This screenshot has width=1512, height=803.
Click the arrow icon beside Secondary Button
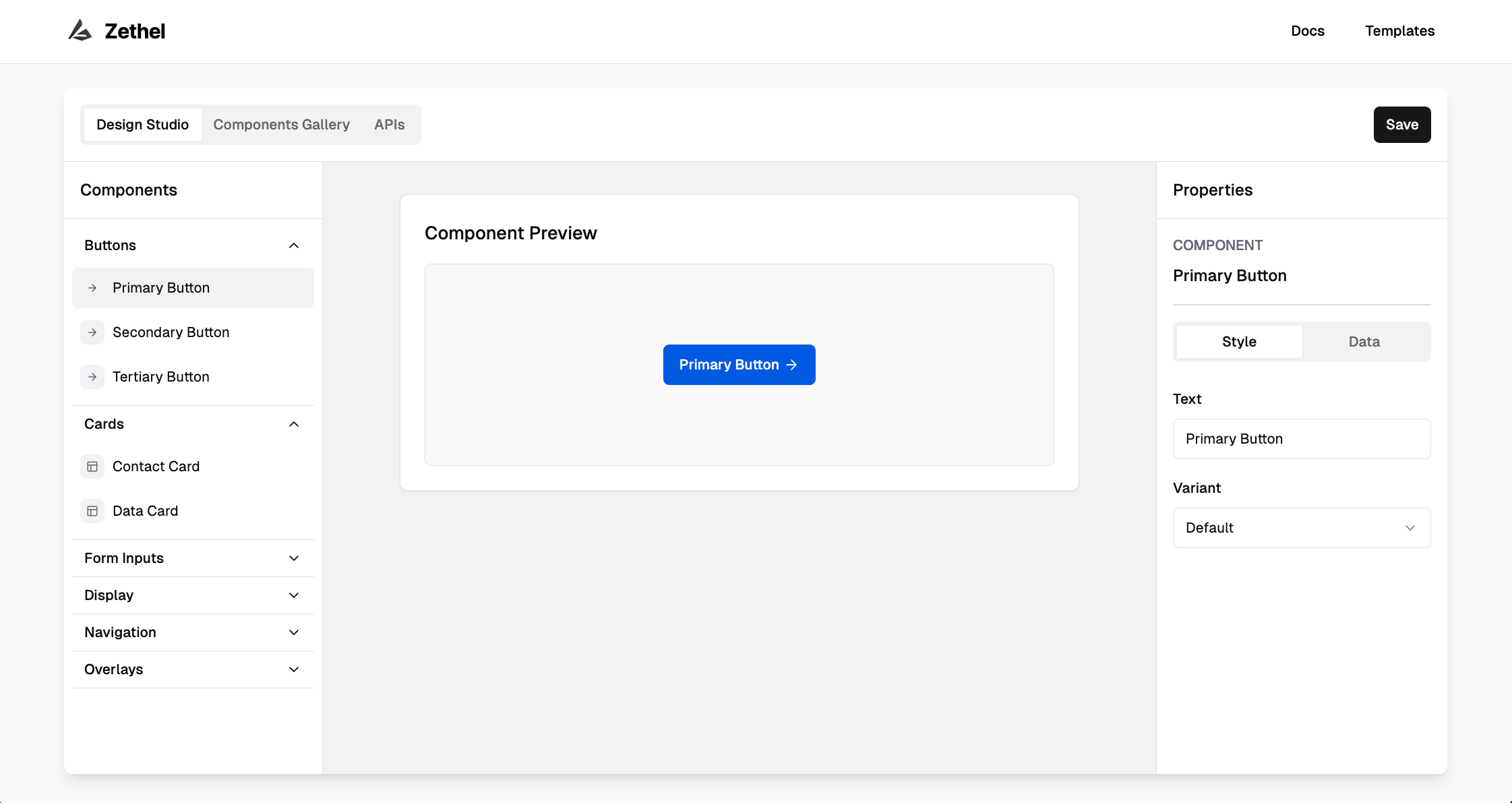92,332
